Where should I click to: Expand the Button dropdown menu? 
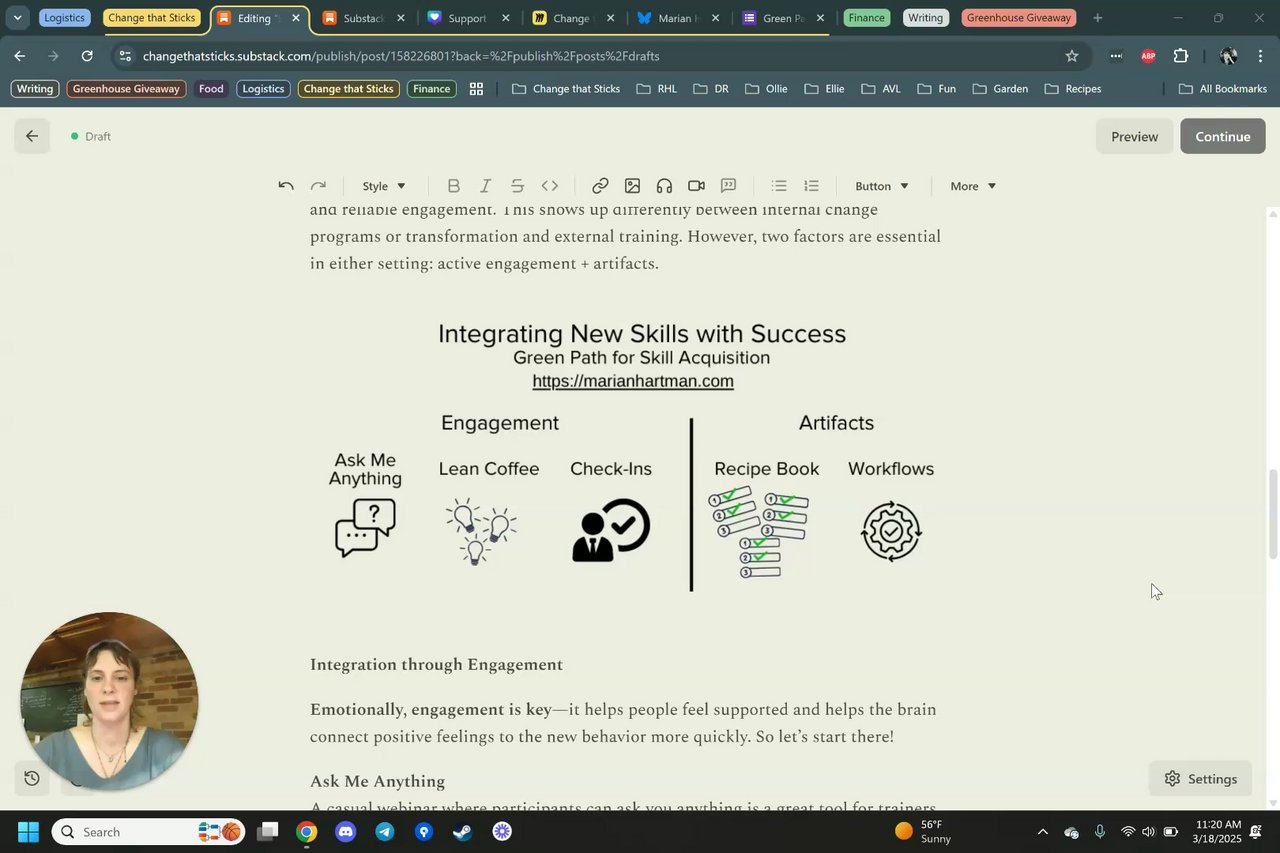(882, 186)
